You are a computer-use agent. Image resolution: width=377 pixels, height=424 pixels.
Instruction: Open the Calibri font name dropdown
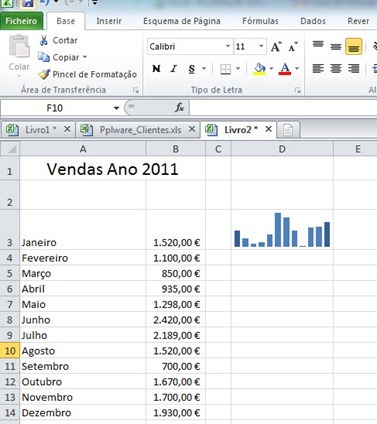pos(228,46)
